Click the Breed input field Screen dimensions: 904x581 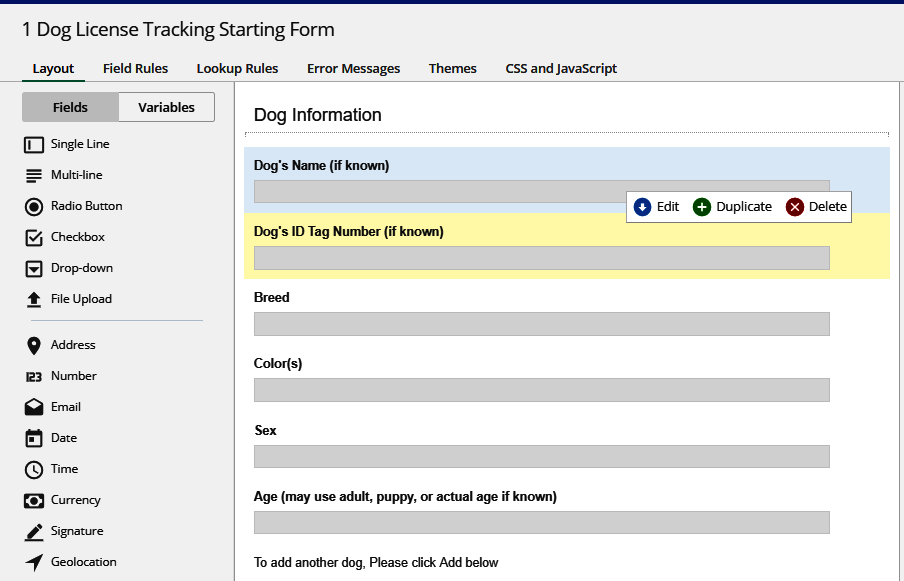(541, 324)
